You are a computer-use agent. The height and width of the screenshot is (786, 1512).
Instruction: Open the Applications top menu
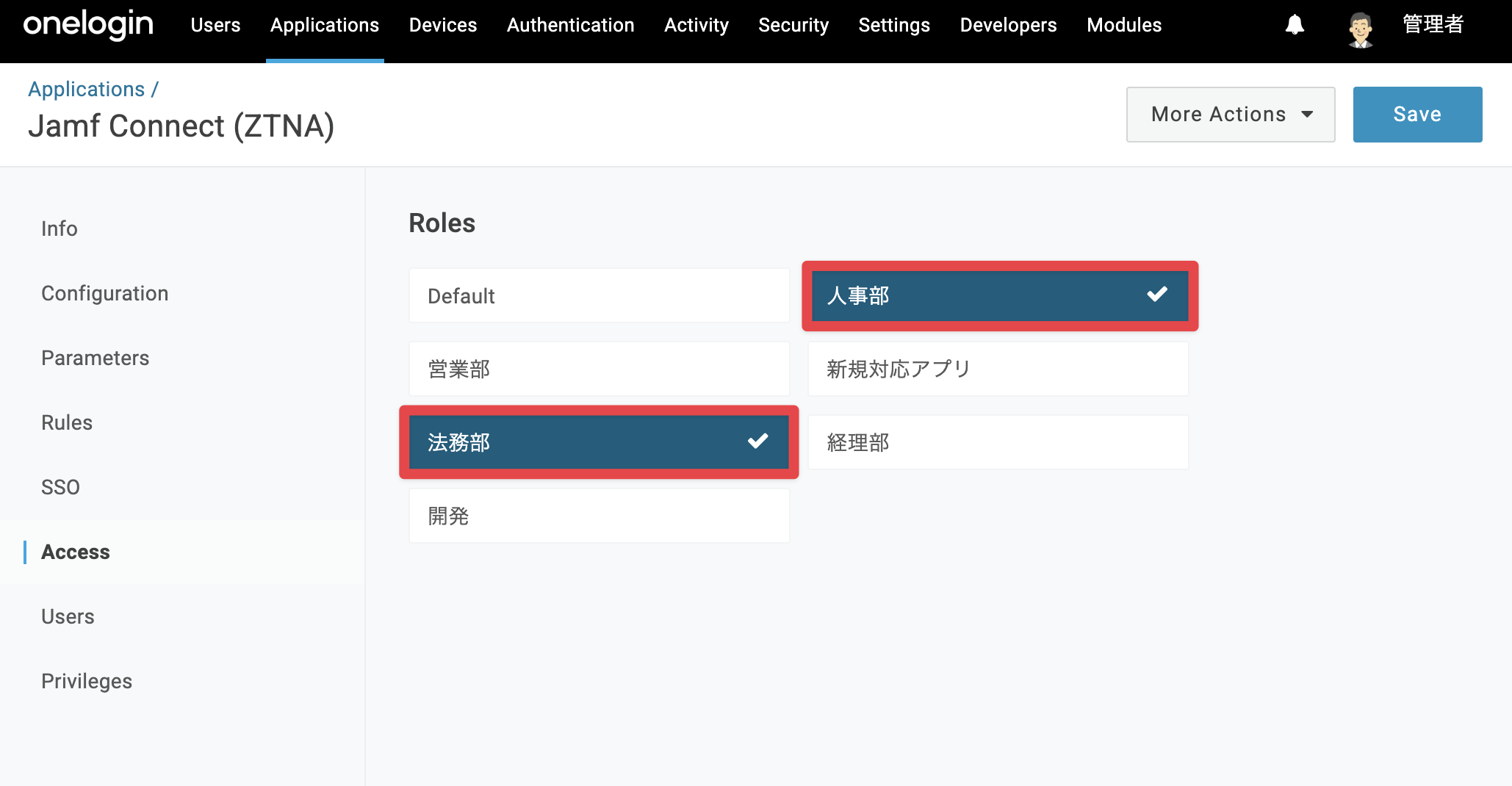[325, 25]
